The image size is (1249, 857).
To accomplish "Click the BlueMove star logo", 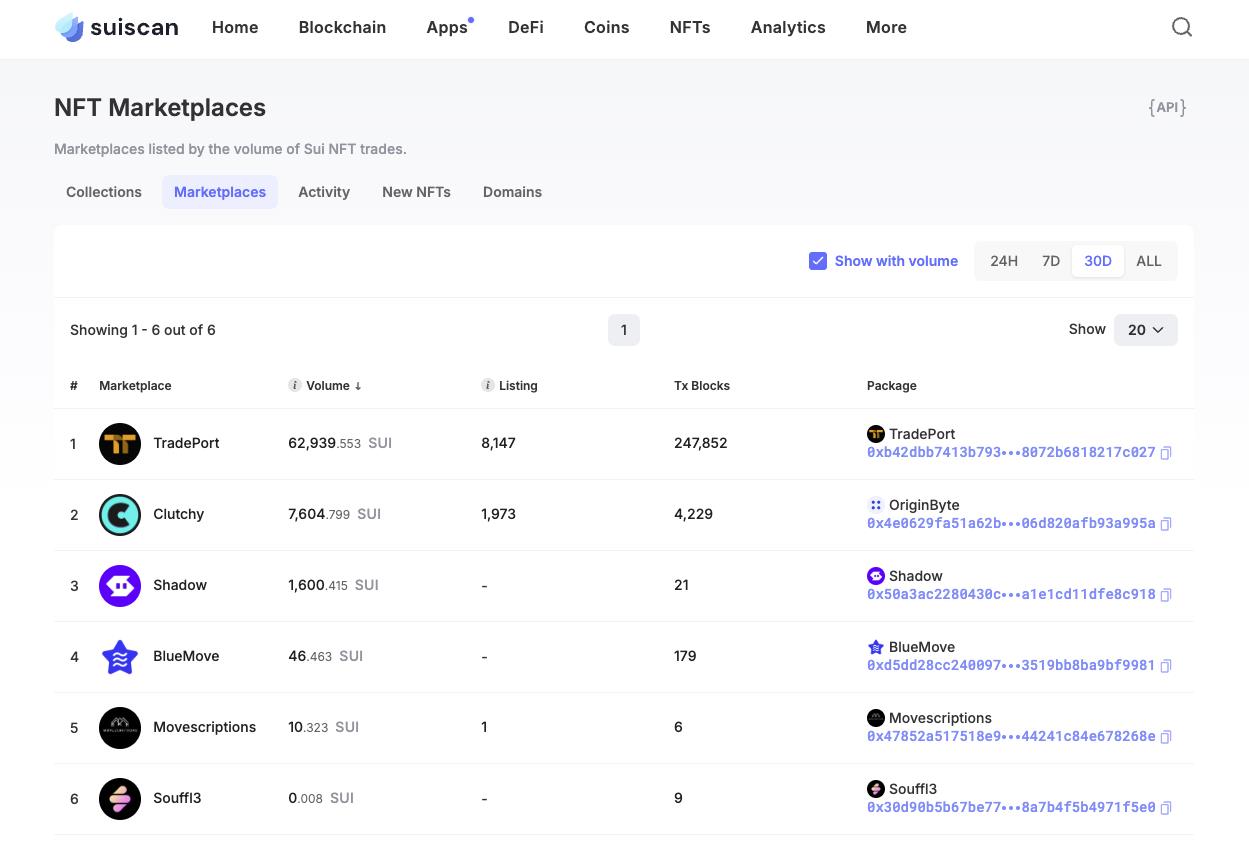I will click(120, 657).
